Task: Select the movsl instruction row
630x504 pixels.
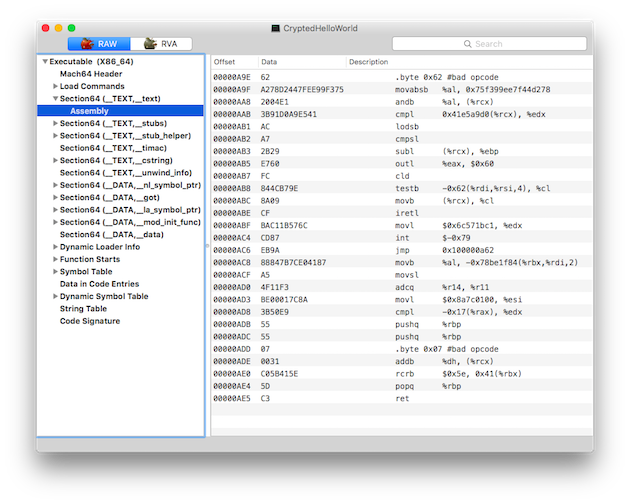Action: [x=402, y=275]
